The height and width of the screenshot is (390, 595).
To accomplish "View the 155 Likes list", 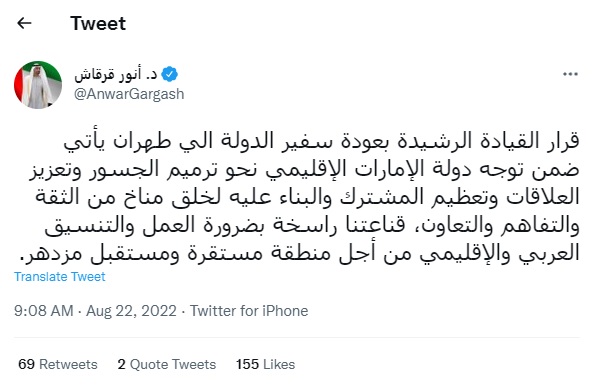I will tap(265, 364).
